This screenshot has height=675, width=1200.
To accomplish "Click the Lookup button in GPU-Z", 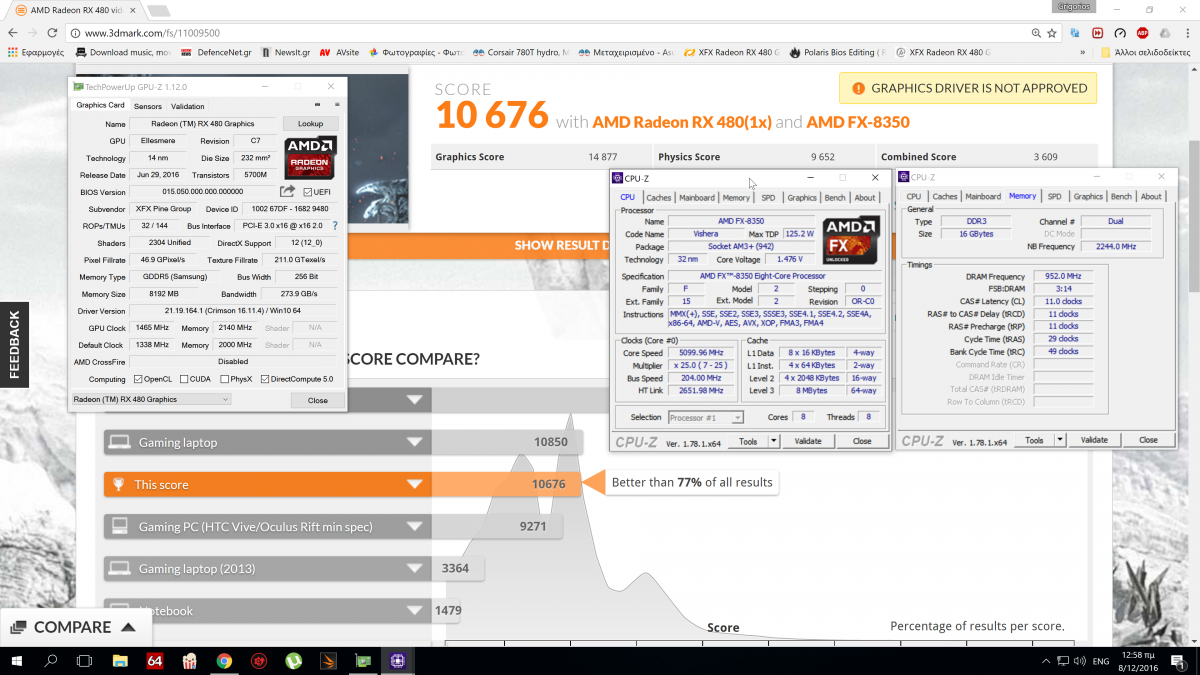I will click(x=310, y=124).
